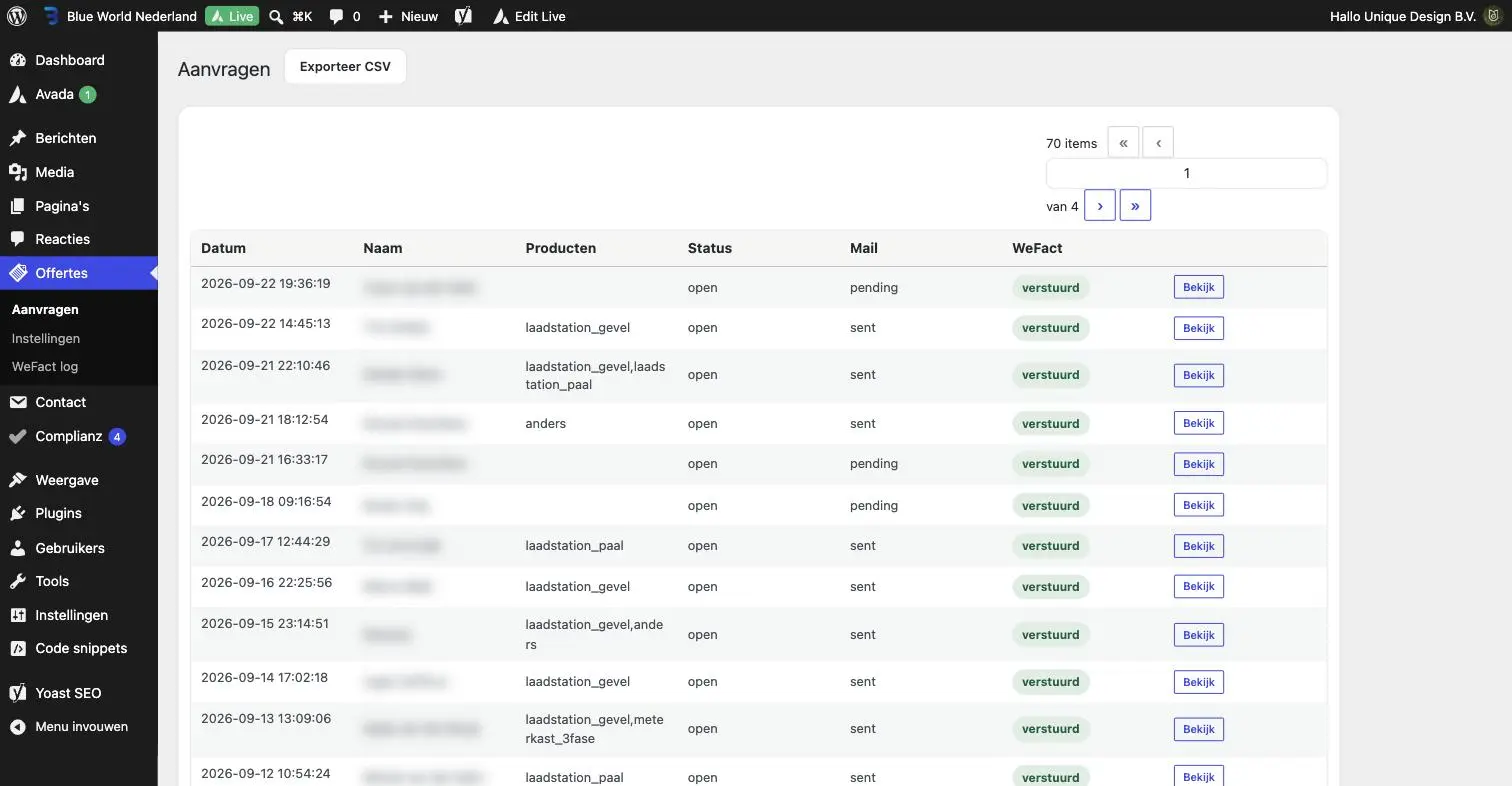Click the Weergave paintbrush icon

[x=17, y=480]
